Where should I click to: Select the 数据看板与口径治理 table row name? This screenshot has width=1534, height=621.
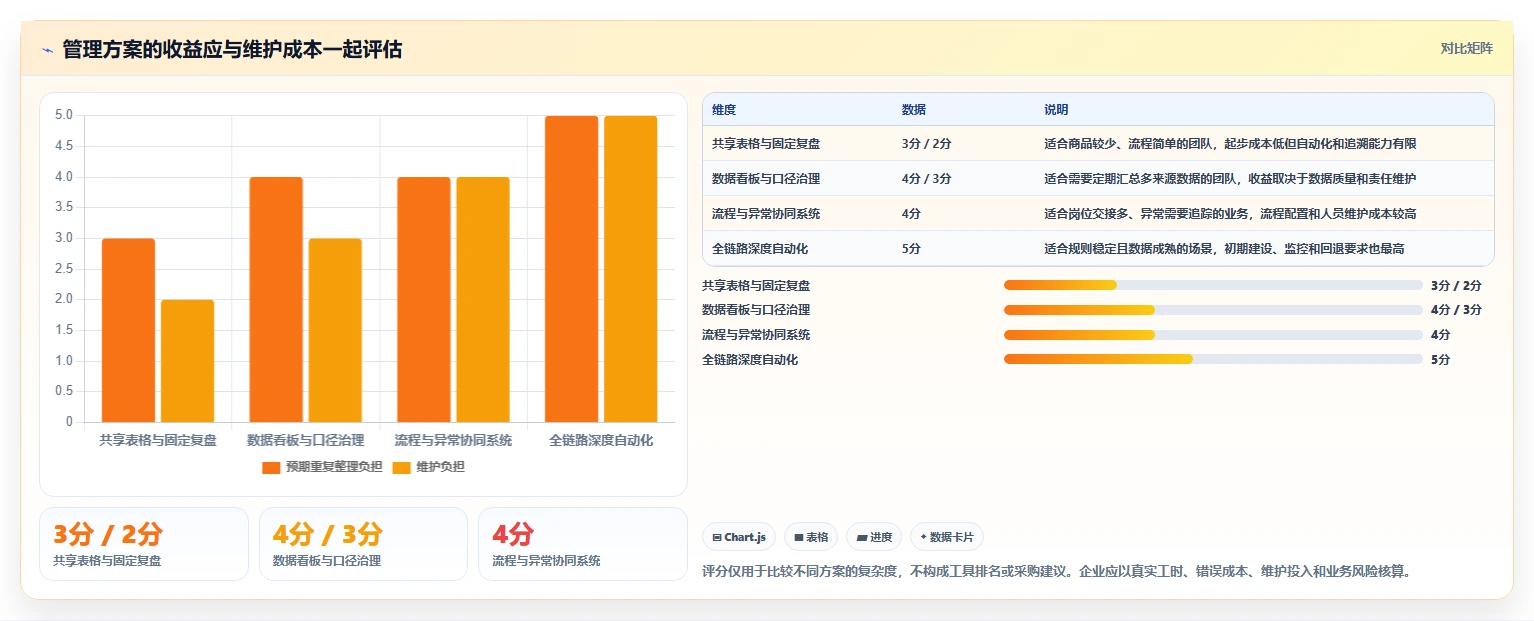coord(766,179)
